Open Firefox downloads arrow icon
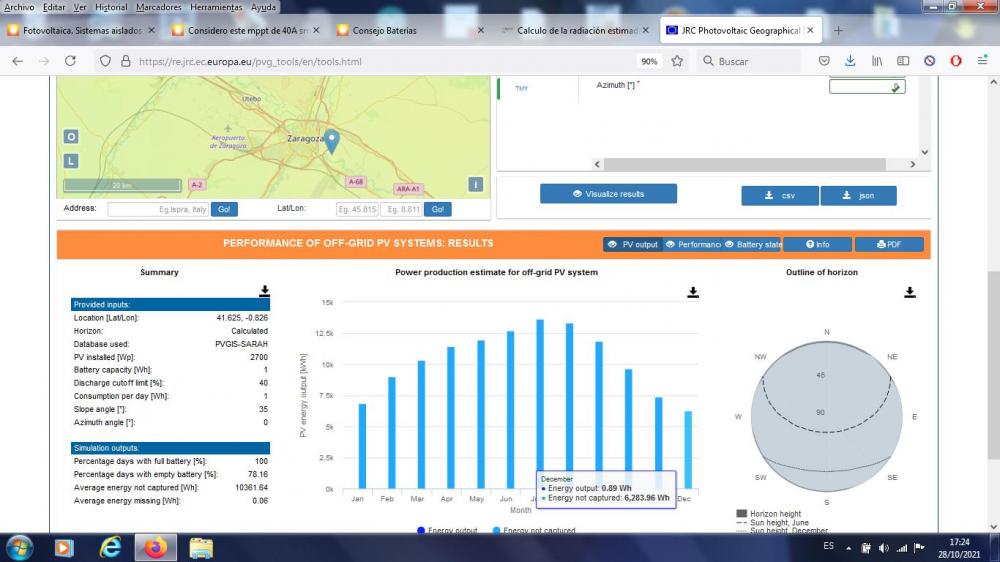The width and height of the screenshot is (1000, 562). 850,61
